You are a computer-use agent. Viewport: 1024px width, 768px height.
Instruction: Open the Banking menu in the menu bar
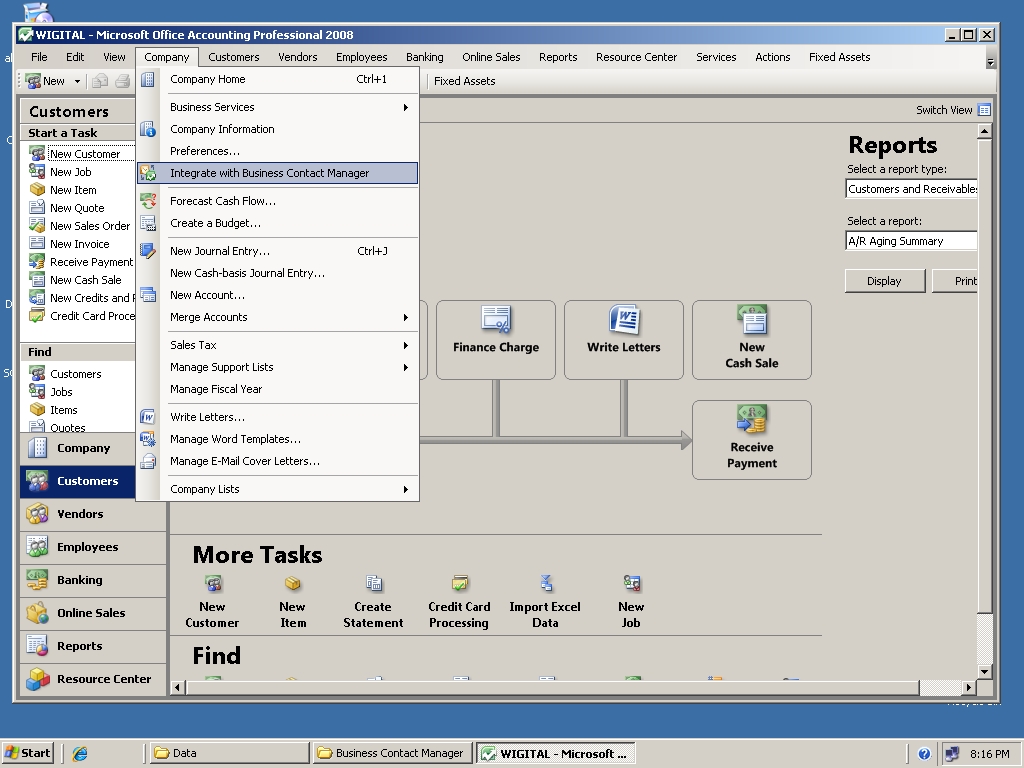click(424, 57)
